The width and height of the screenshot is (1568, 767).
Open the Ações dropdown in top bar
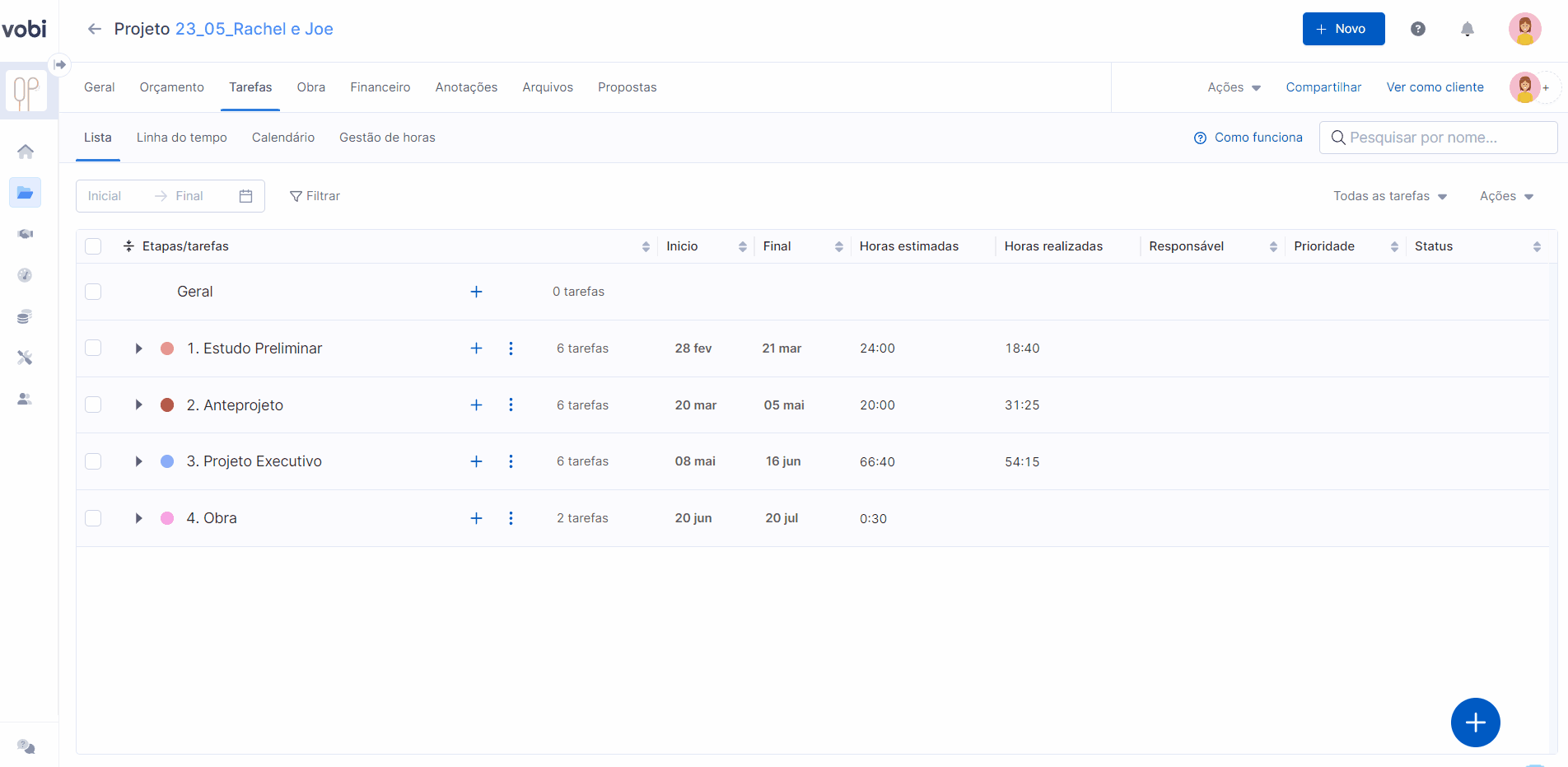1234,87
